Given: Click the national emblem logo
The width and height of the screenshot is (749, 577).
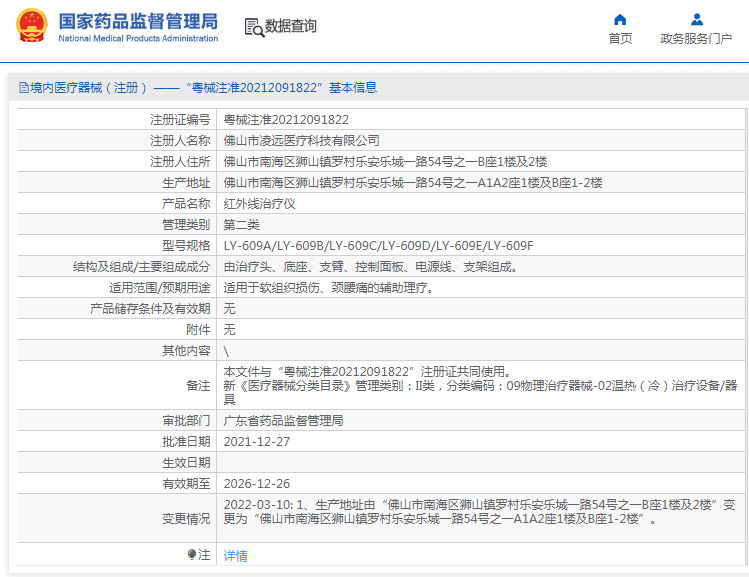Looking at the screenshot, I should point(32,27).
